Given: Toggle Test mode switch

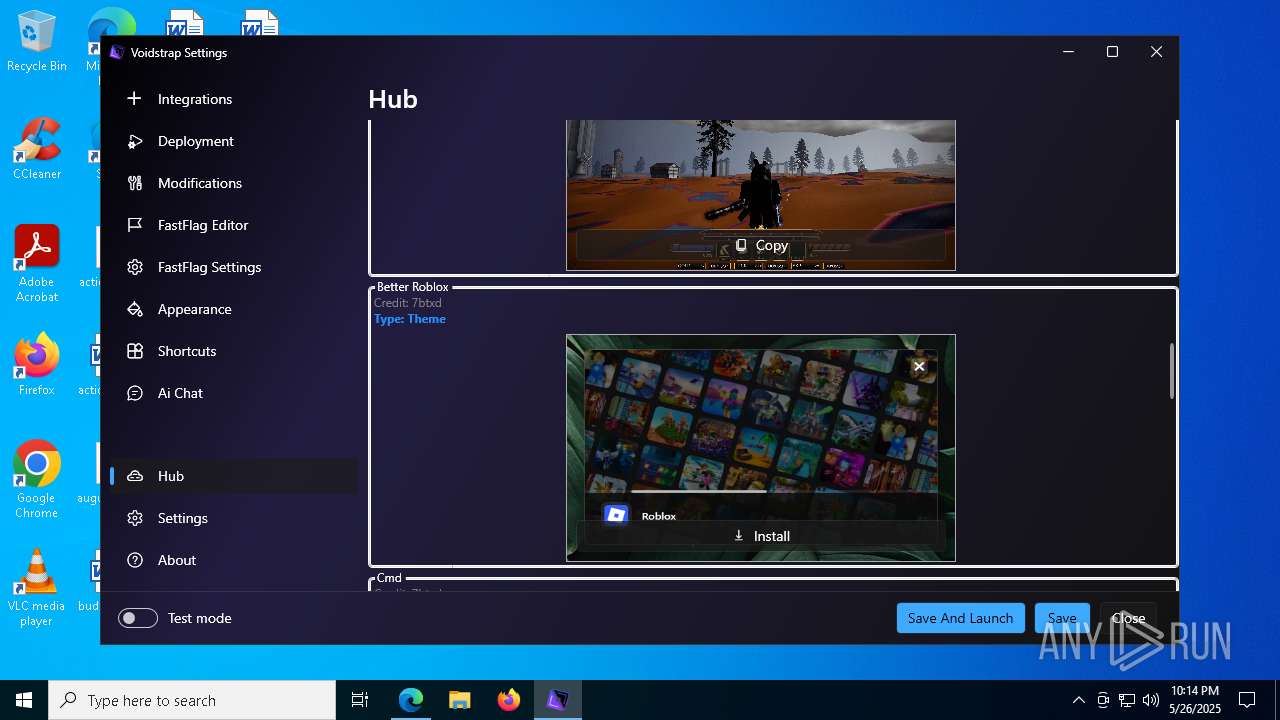Looking at the screenshot, I should click(x=138, y=618).
